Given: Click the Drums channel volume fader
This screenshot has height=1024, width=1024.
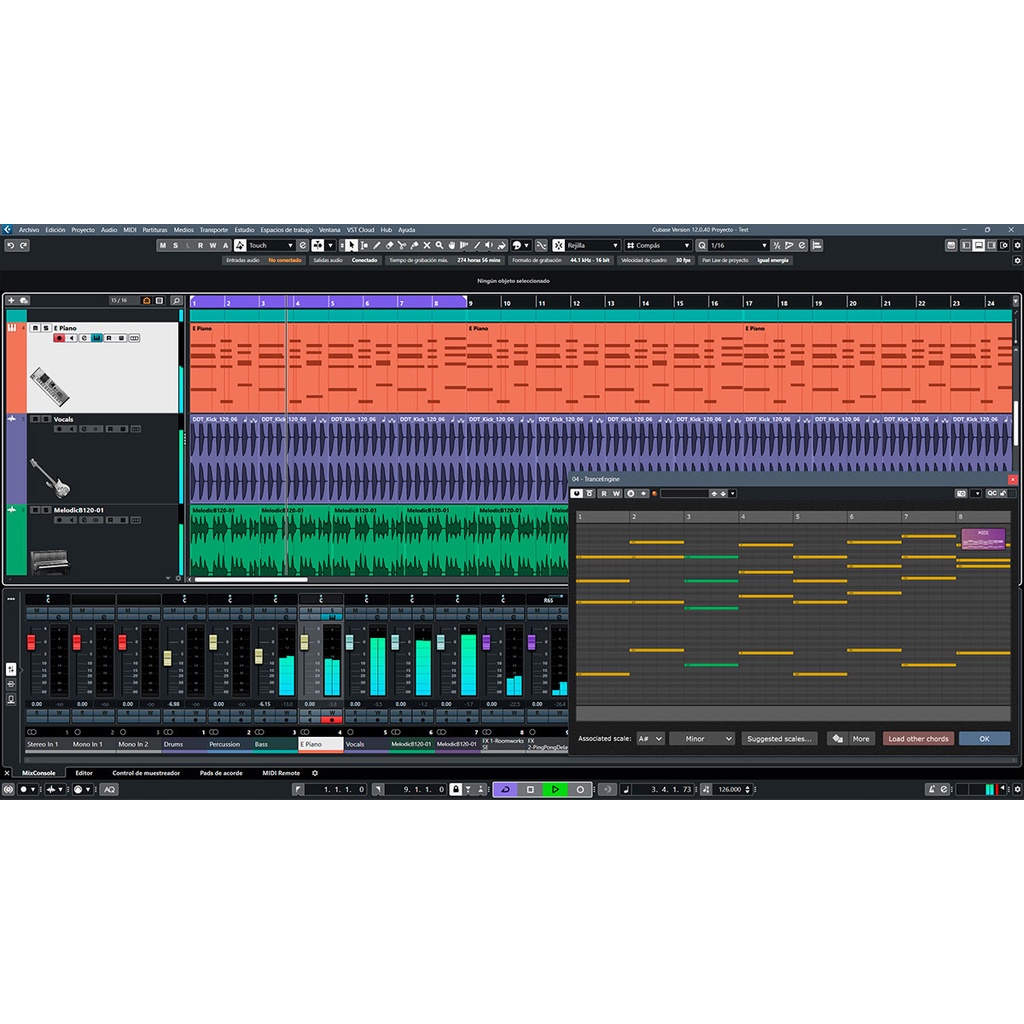Looking at the screenshot, I should click(x=167, y=656).
